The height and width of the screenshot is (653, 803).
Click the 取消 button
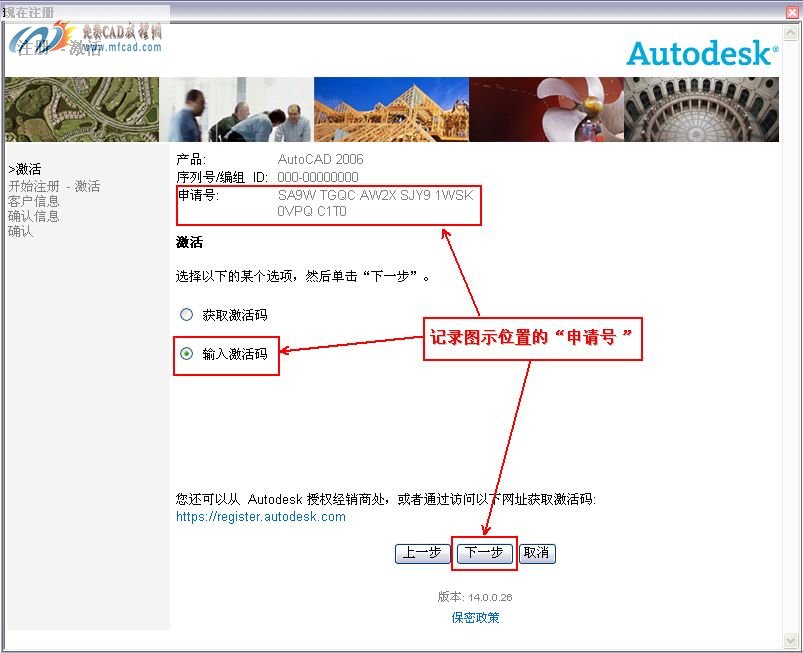537,553
